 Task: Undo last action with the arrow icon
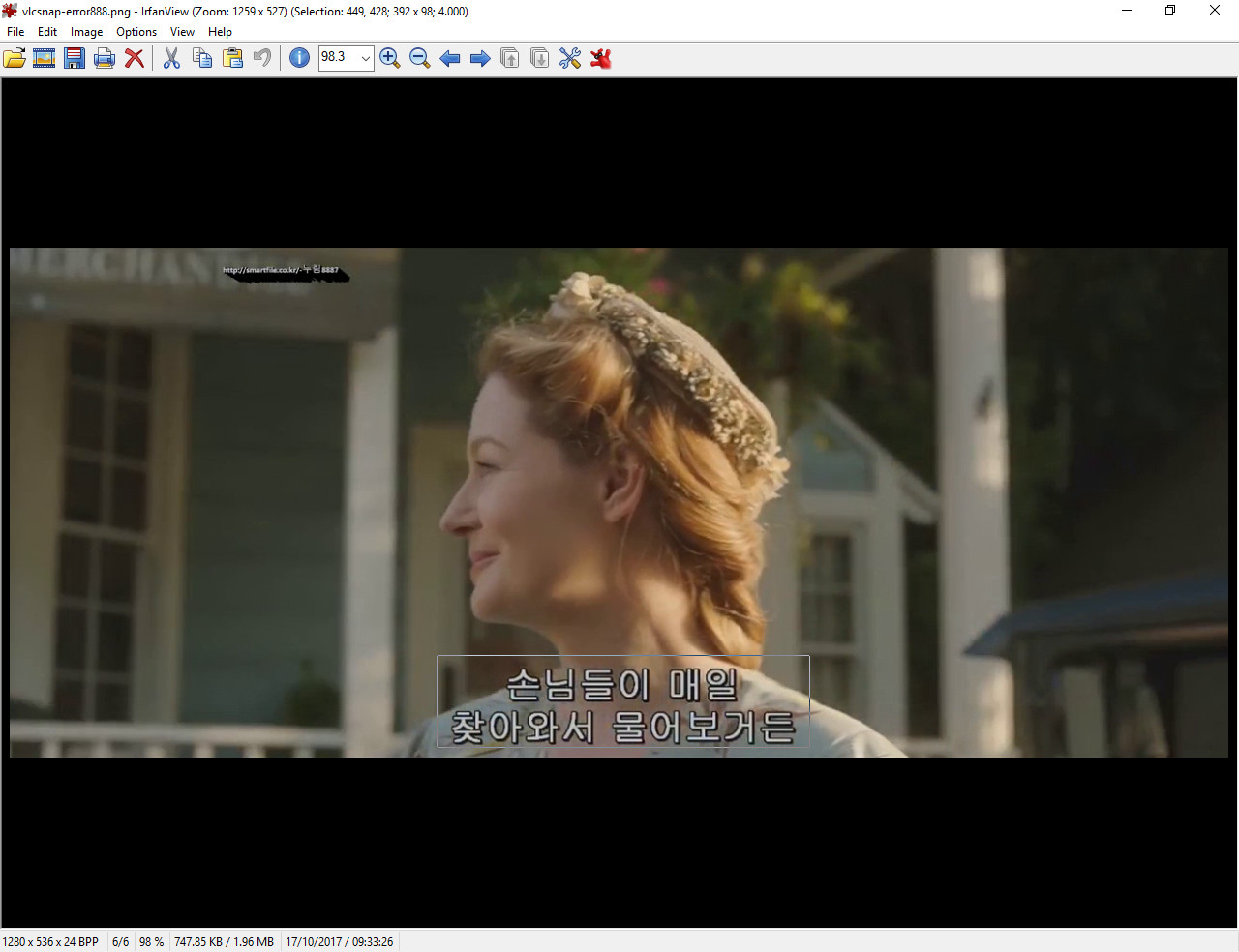coord(262,58)
